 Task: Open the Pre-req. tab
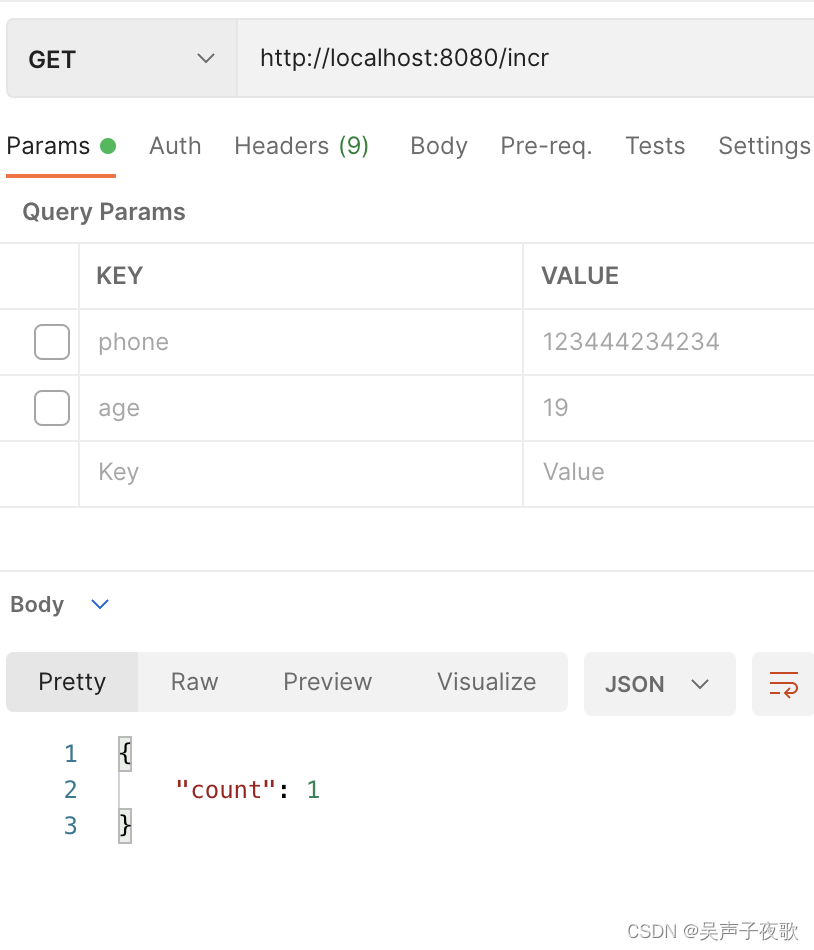546,146
